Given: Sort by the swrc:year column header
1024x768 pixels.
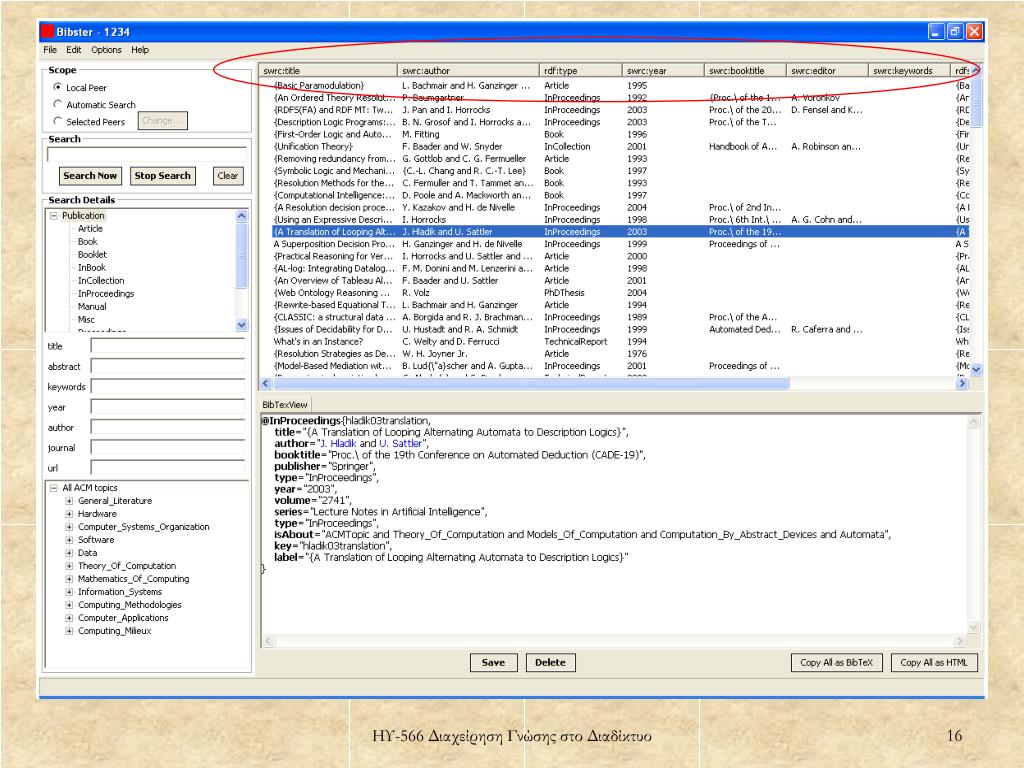Looking at the screenshot, I should pyautogui.click(x=664, y=71).
